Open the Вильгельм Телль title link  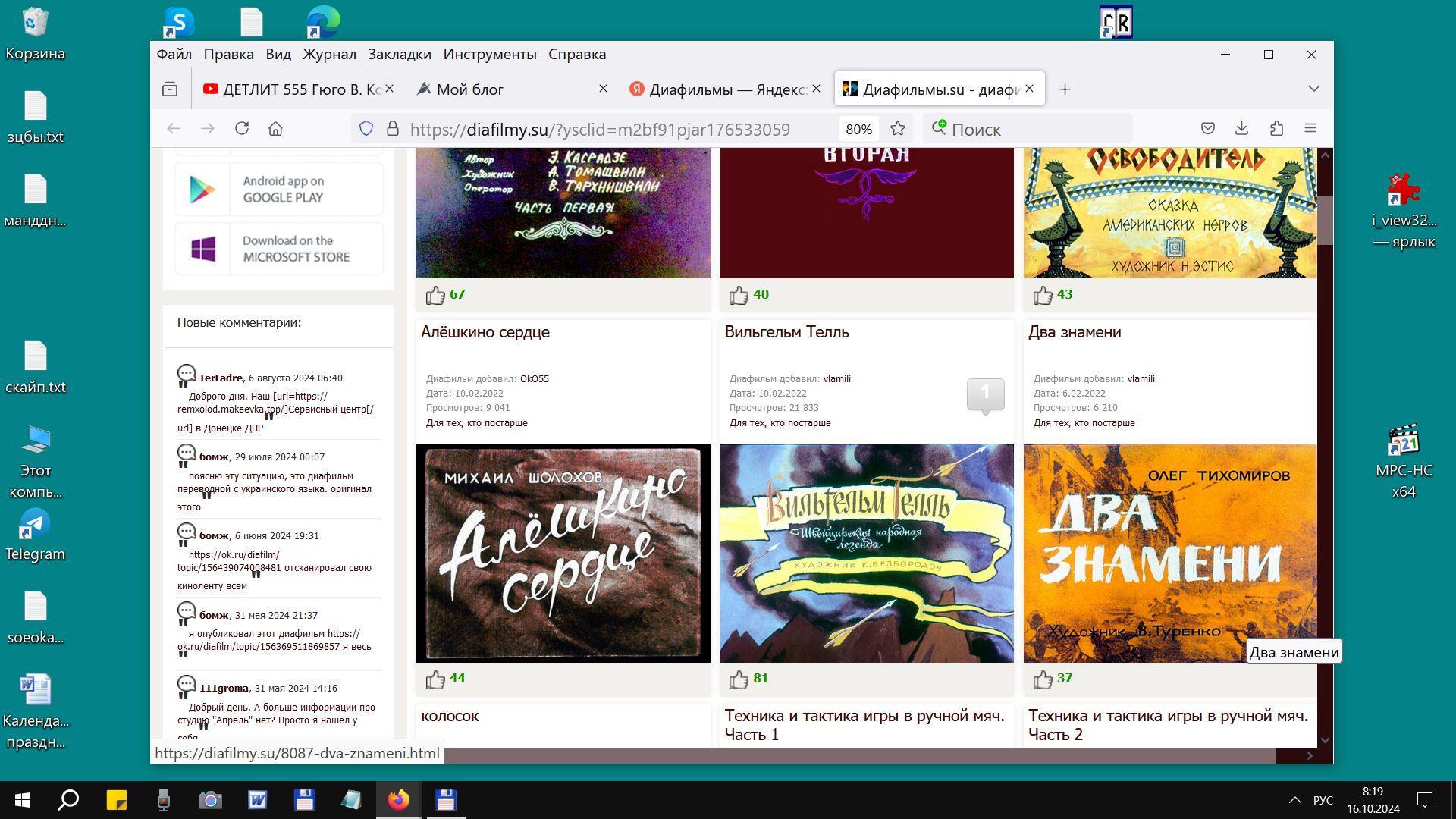[x=786, y=332]
